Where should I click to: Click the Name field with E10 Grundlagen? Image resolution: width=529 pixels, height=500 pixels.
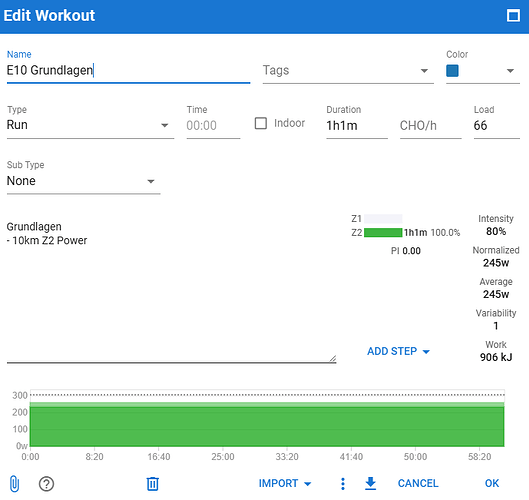(128, 71)
